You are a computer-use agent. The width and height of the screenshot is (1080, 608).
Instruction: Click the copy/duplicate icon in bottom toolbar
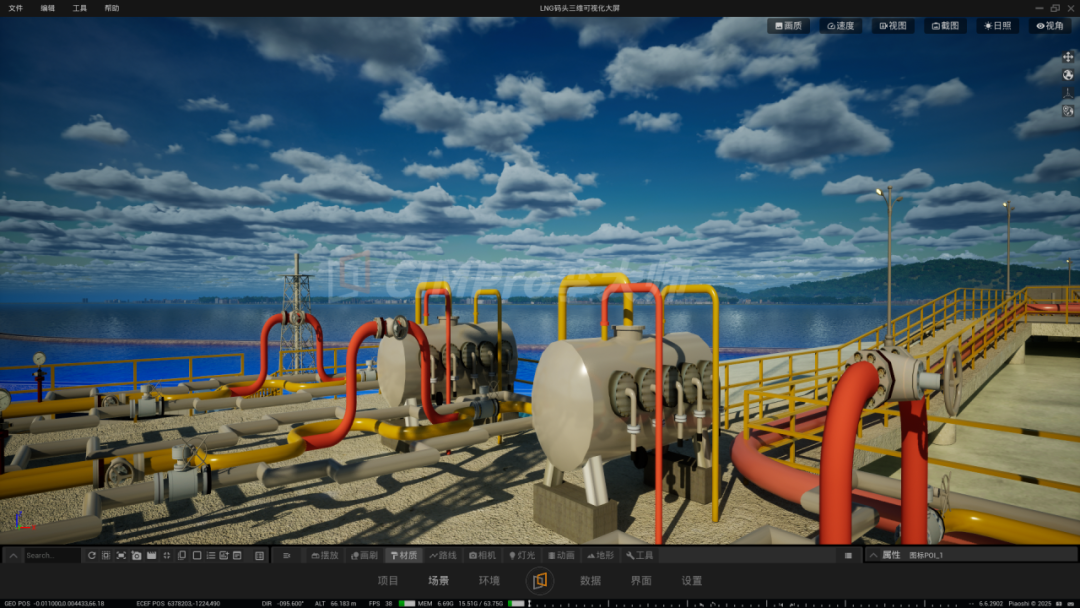tap(182, 555)
